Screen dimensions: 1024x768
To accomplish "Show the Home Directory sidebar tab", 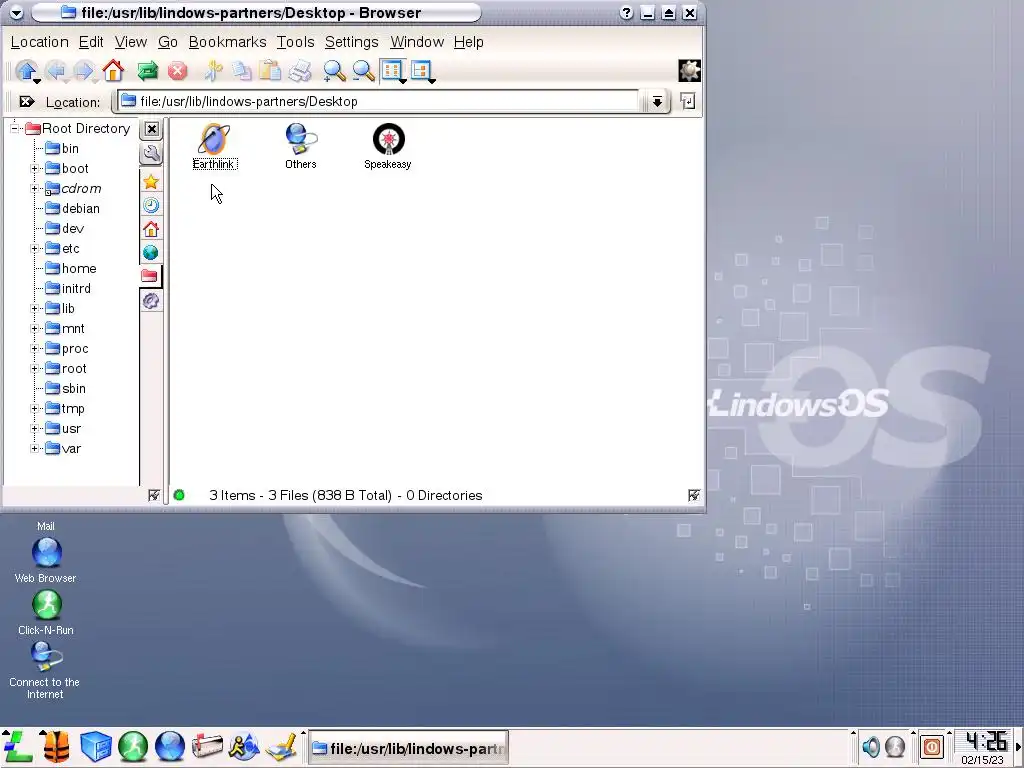I will (x=151, y=229).
